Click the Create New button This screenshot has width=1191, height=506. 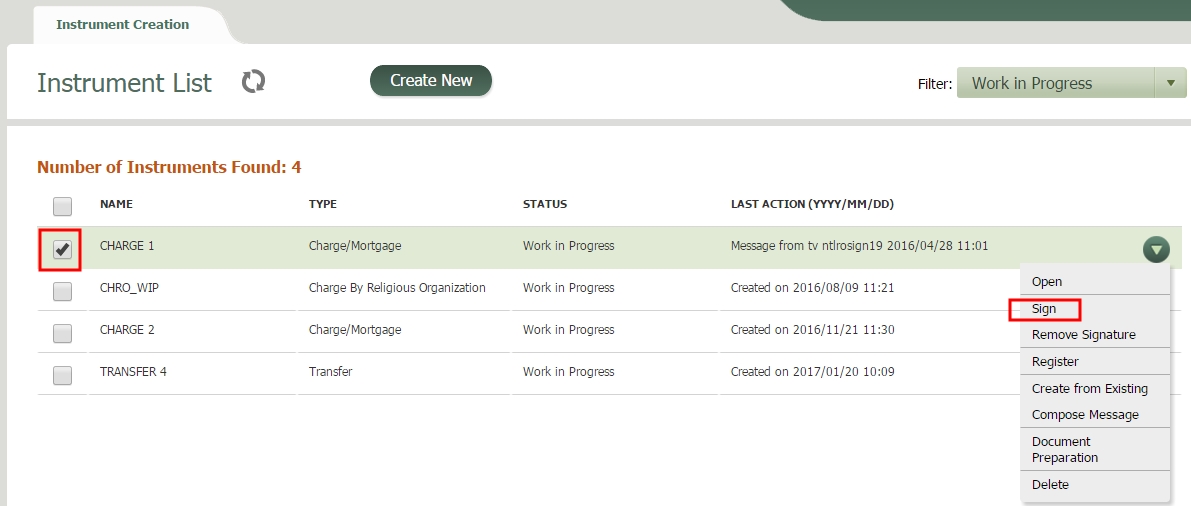coord(431,81)
